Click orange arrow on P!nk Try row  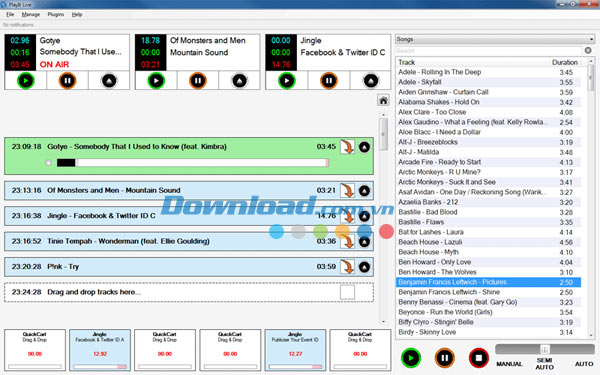click(347, 267)
